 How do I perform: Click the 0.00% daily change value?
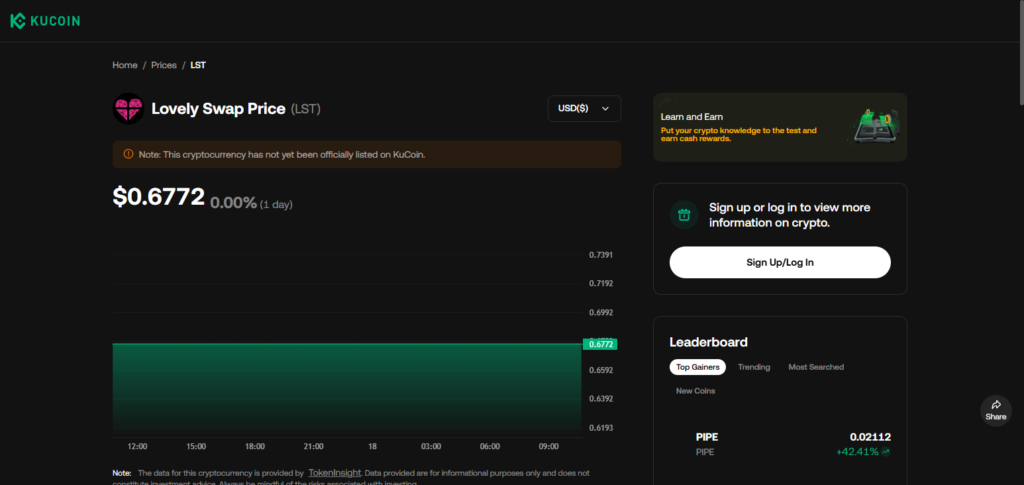[x=233, y=203]
